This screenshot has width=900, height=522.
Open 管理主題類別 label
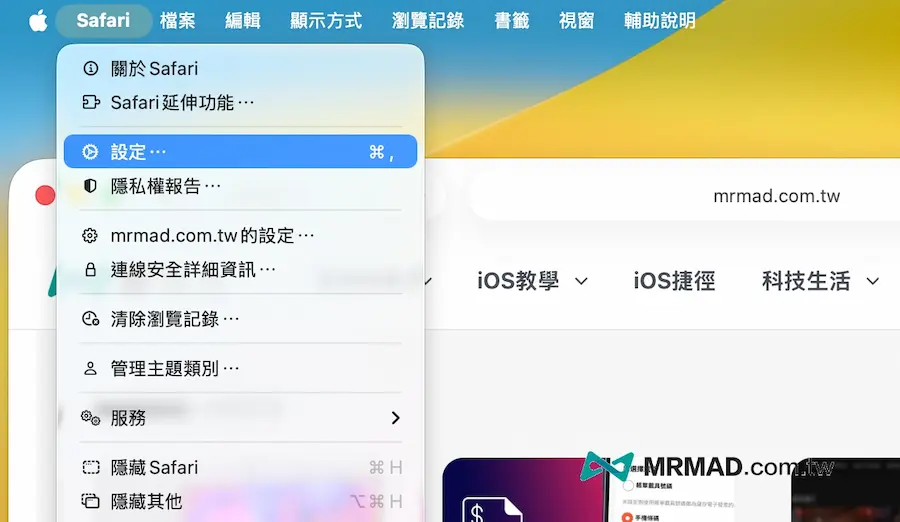[x=174, y=369]
